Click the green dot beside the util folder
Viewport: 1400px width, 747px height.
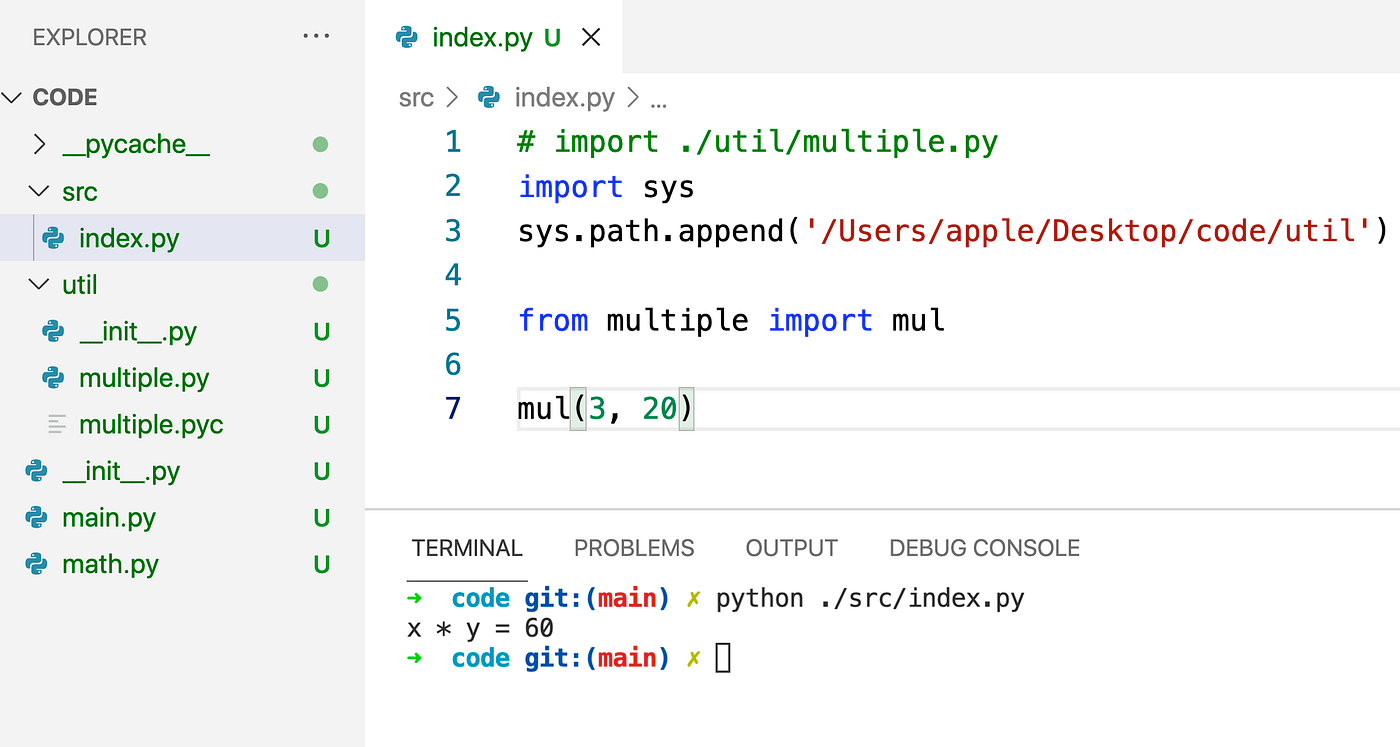(320, 284)
